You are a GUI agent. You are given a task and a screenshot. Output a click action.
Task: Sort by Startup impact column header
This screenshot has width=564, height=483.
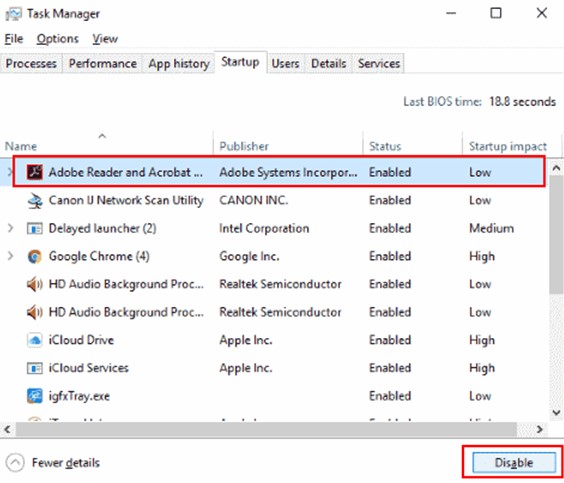pos(508,146)
